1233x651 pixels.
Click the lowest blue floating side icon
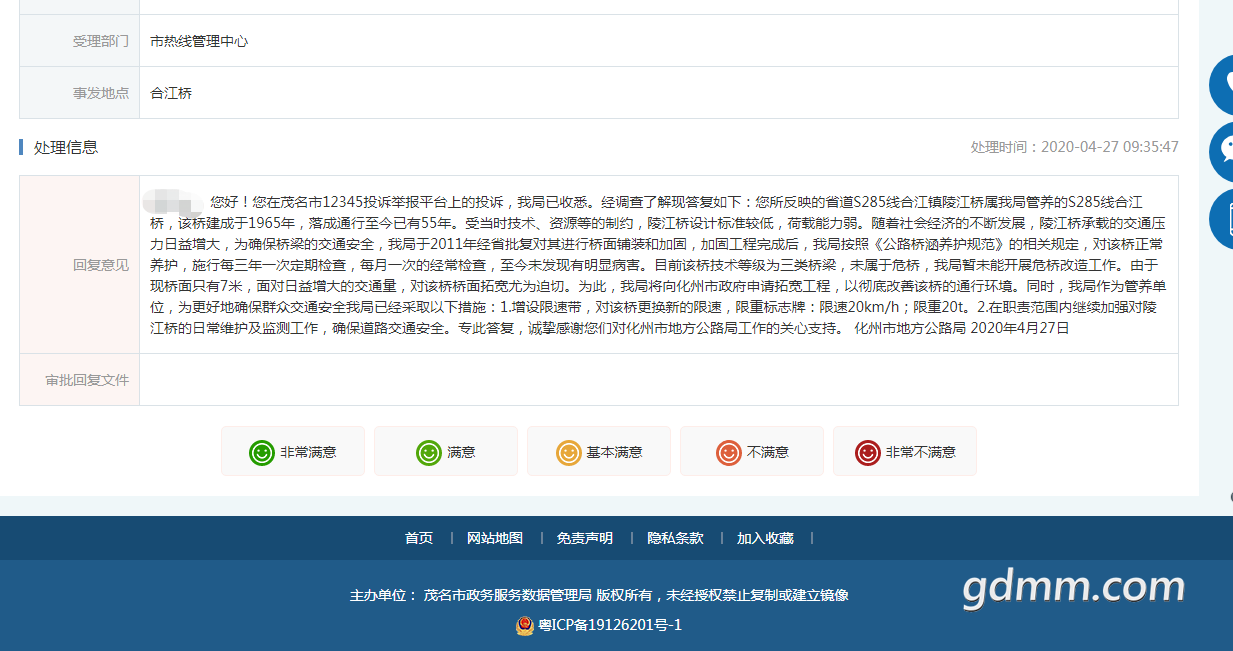[x=1222, y=218]
